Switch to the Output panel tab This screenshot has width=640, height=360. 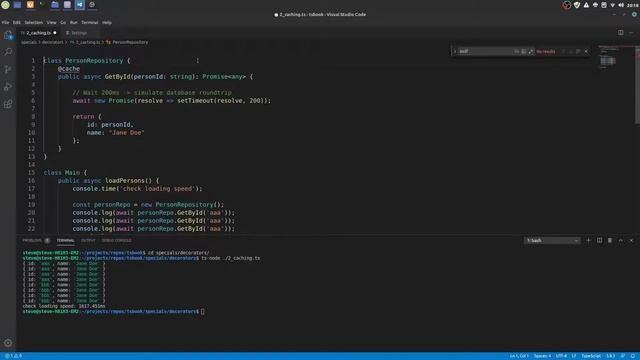coord(88,240)
